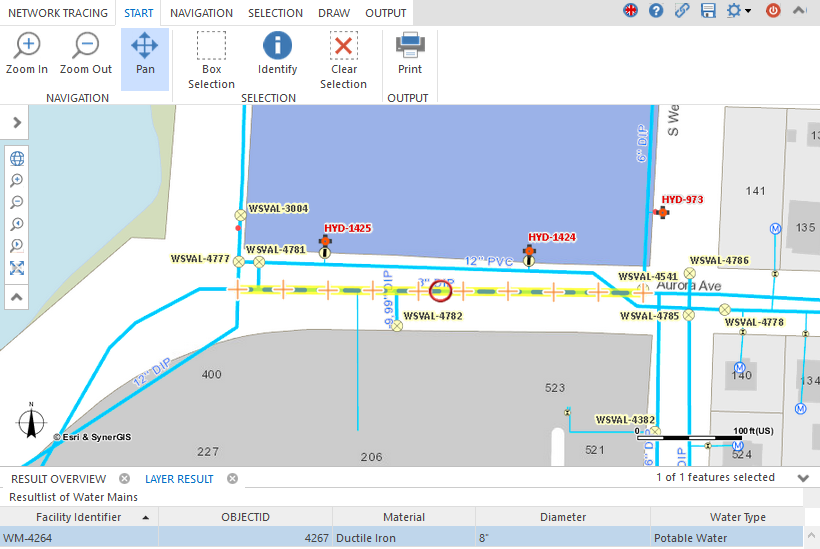820x549 pixels.
Task: Click the help question mark icon
Action: [x=656, y=11]
